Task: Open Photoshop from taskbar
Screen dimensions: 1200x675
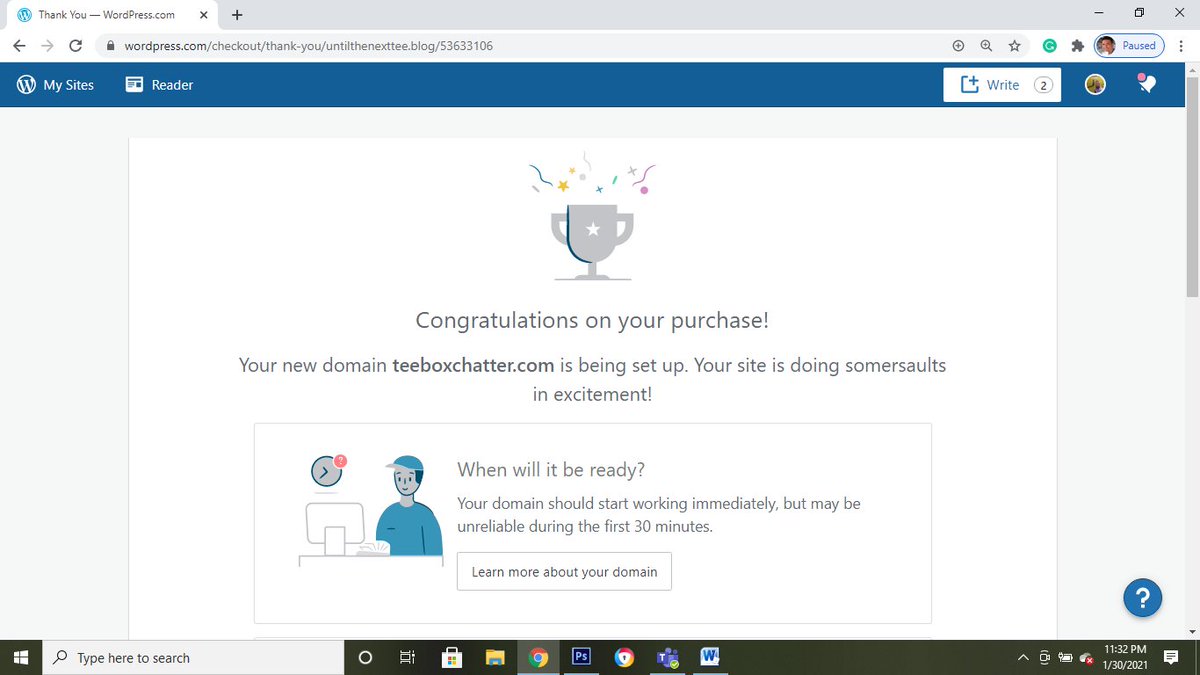Action: (x=581, y=657)
